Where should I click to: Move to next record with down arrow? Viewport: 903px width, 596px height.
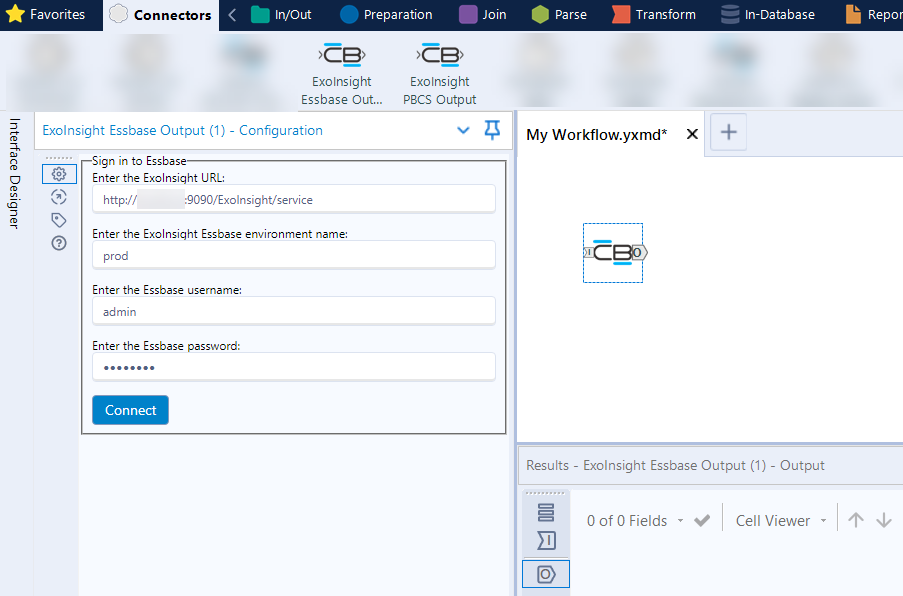[883, 521]
